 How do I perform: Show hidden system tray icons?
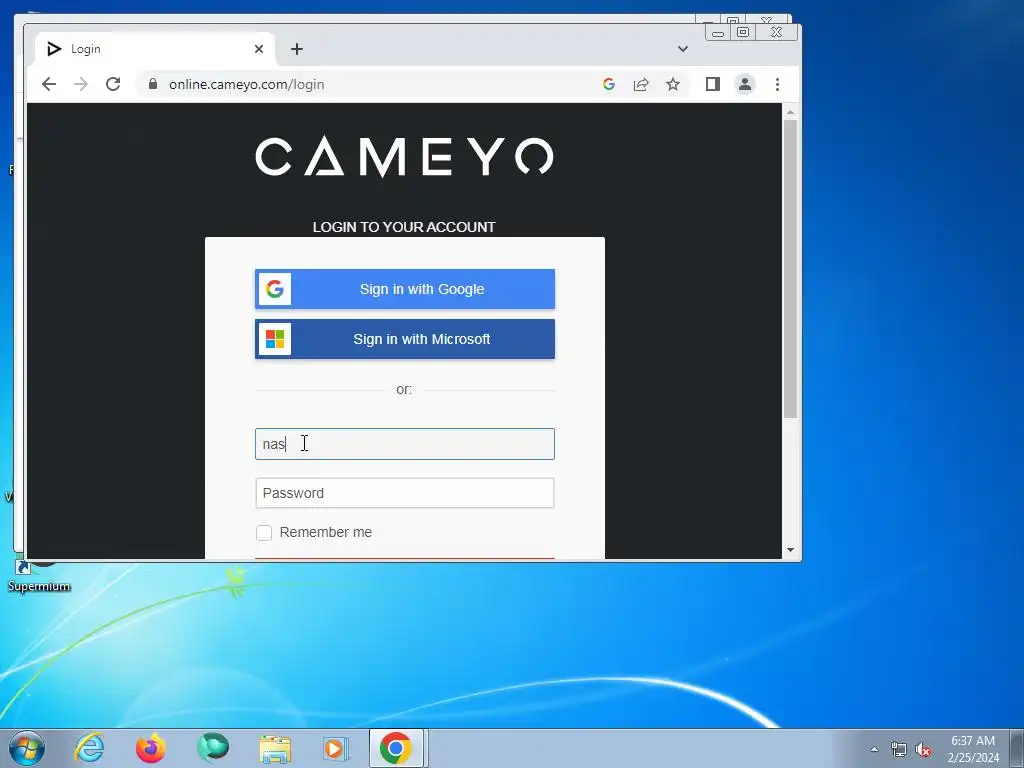pyautogui.click(x=874, y=749)
